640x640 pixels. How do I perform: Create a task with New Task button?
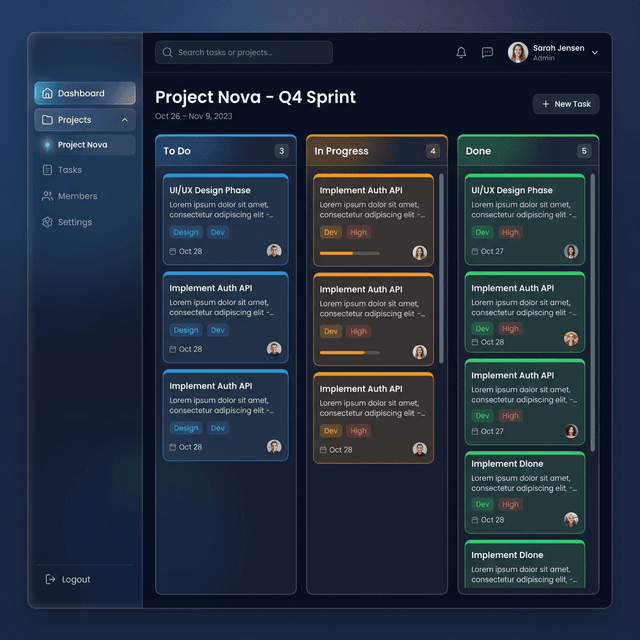[x=566, y=104]
